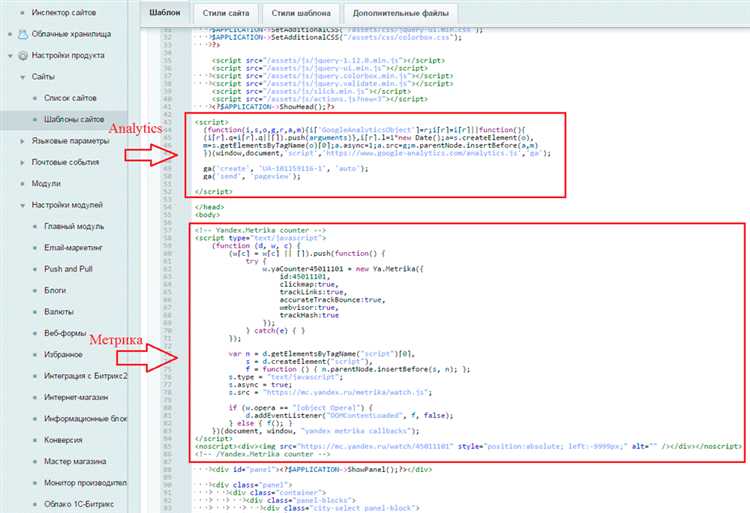The image size is (750, 513).
Task: Click the noscript img tag line
Action: point(468,446)
